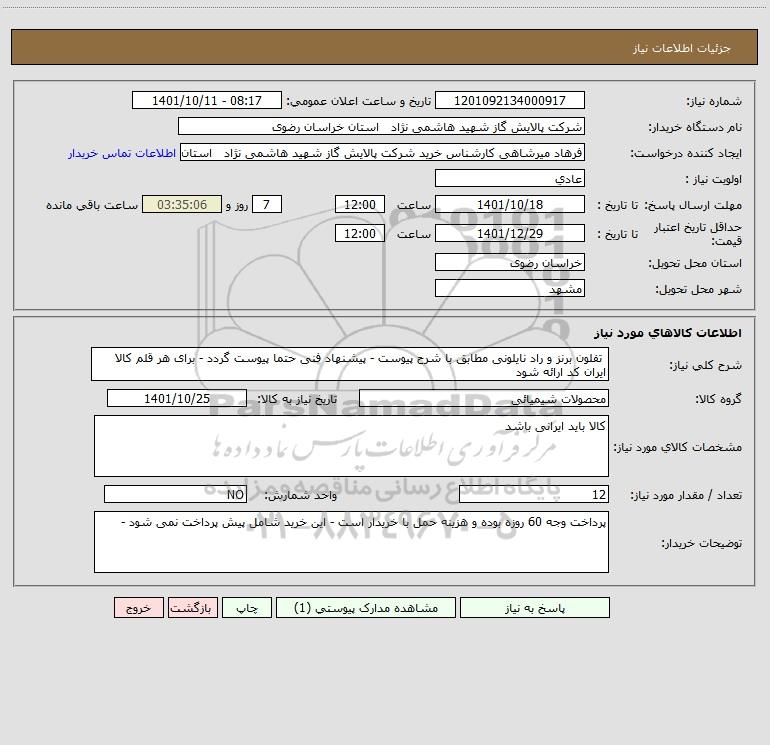Viewport: 770px width, 745px height.
Task: Click the تاریخ و ساعت اعلان عمومی label
Action: point(359,102)
